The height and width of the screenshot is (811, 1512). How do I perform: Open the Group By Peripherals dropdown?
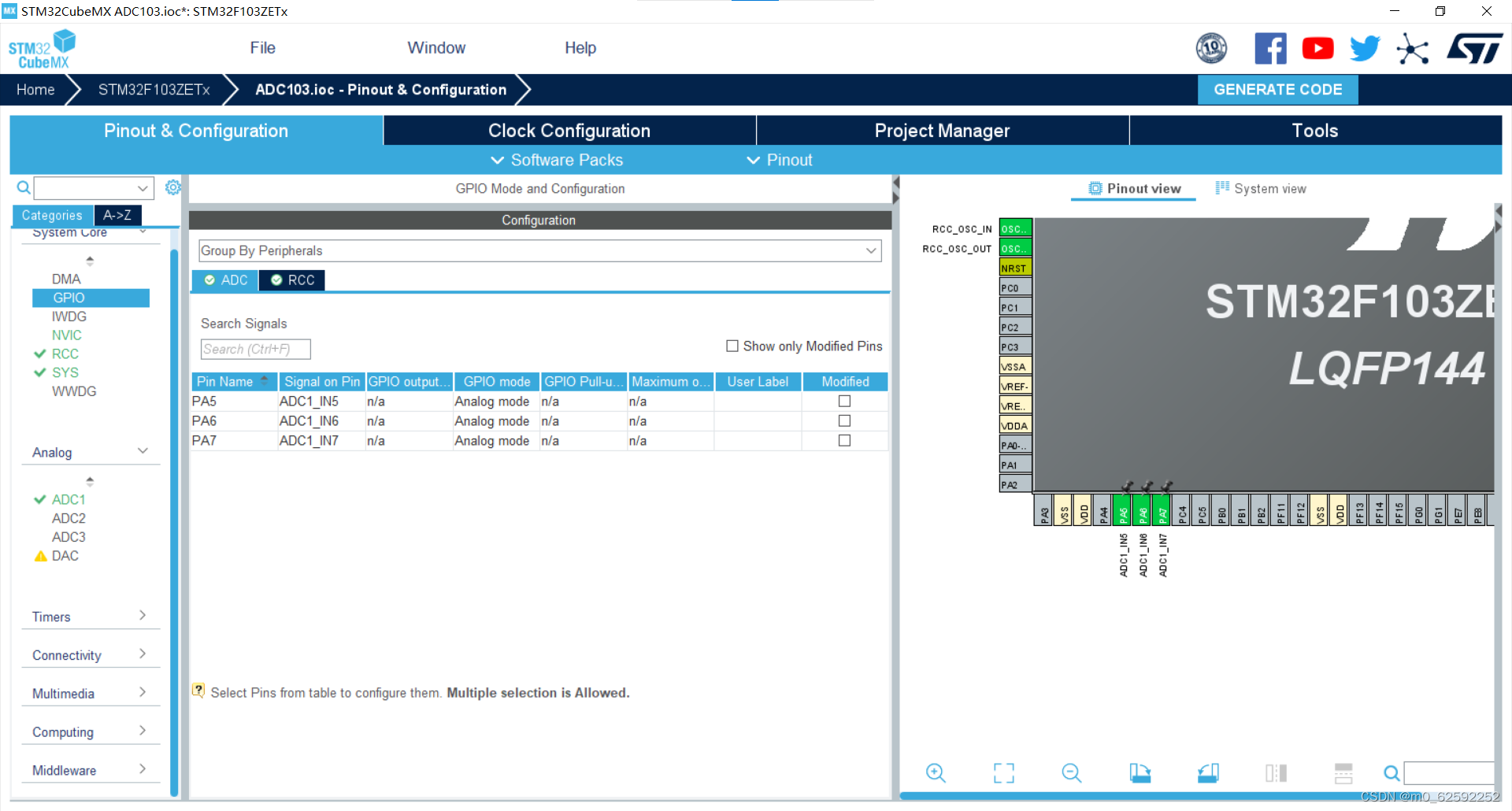click(x=539, y=250)
